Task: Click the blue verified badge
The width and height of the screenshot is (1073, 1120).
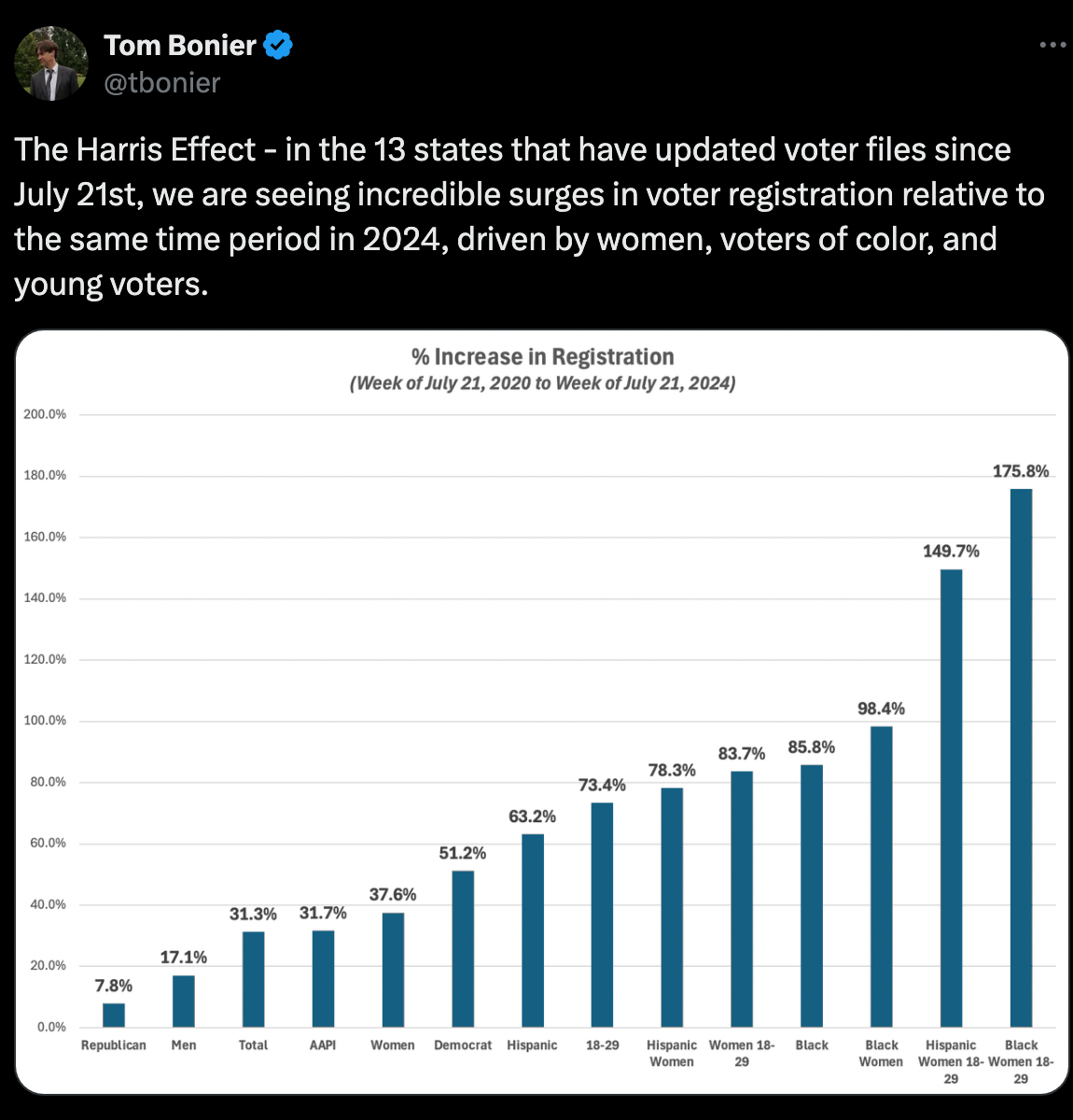Action: coord(278,45)
